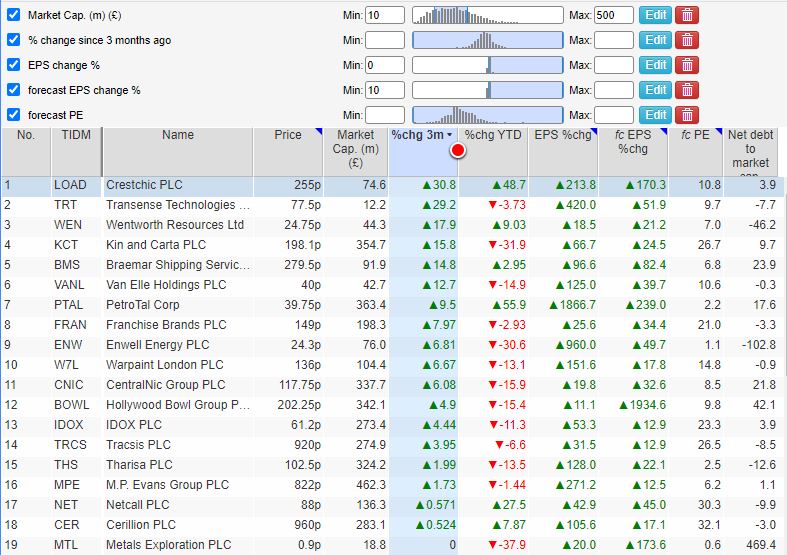This screenshot has height=555, width=787.
Task: Click the blue corner marker on Price column
Action: 319,131
